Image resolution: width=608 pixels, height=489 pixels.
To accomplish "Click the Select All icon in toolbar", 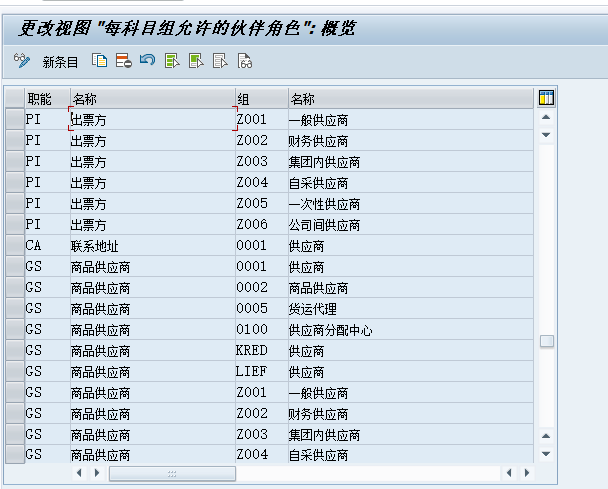I will (172, 62).
